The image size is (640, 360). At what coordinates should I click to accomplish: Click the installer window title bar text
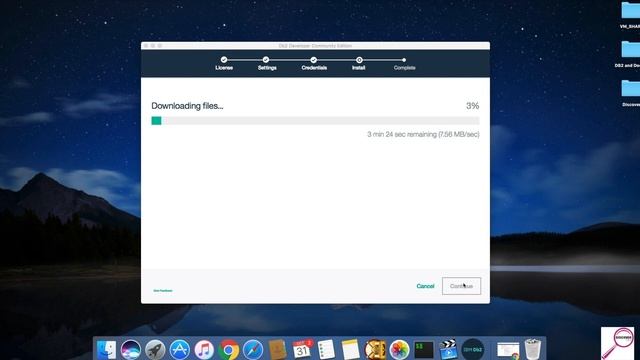click(315, 46)
